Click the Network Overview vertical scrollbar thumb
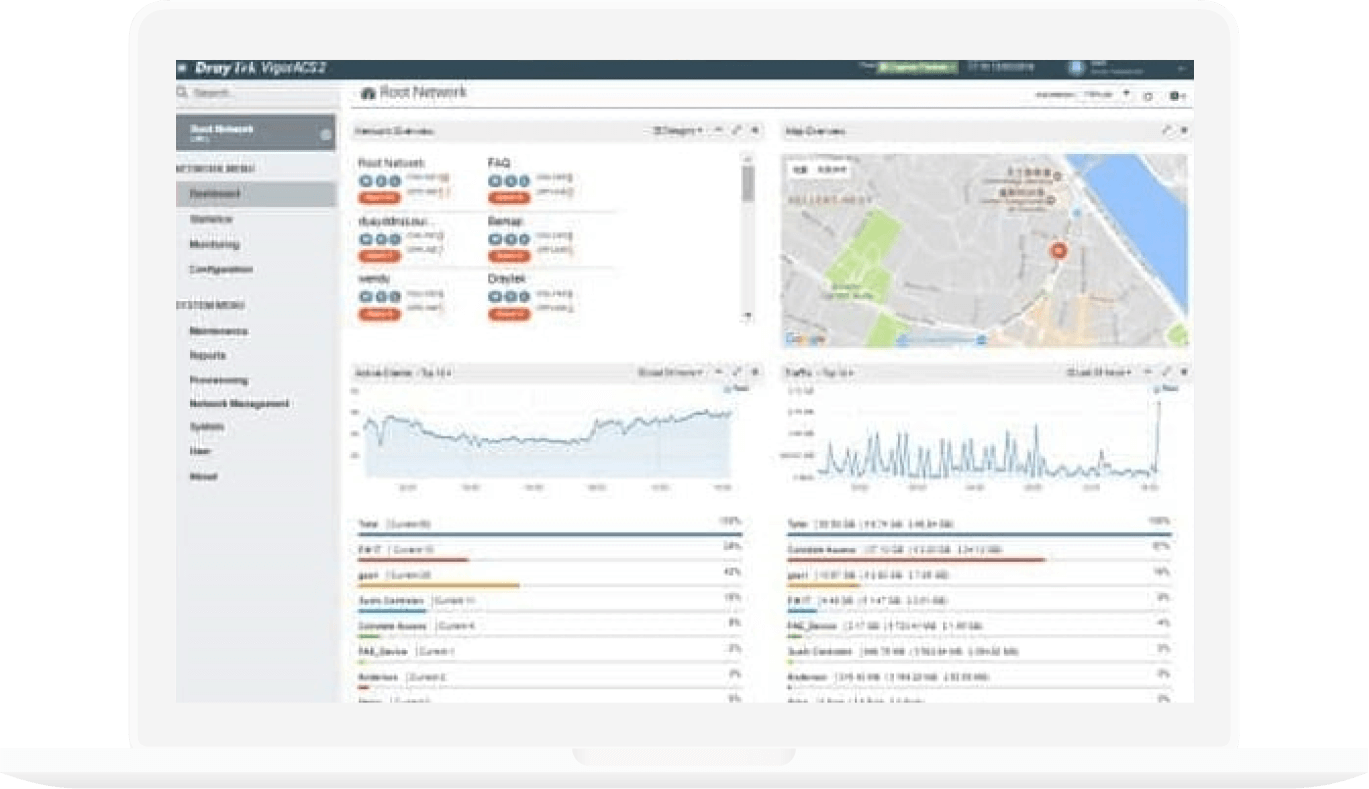This screenshot has height=789, width=1369. click(747, 182)
